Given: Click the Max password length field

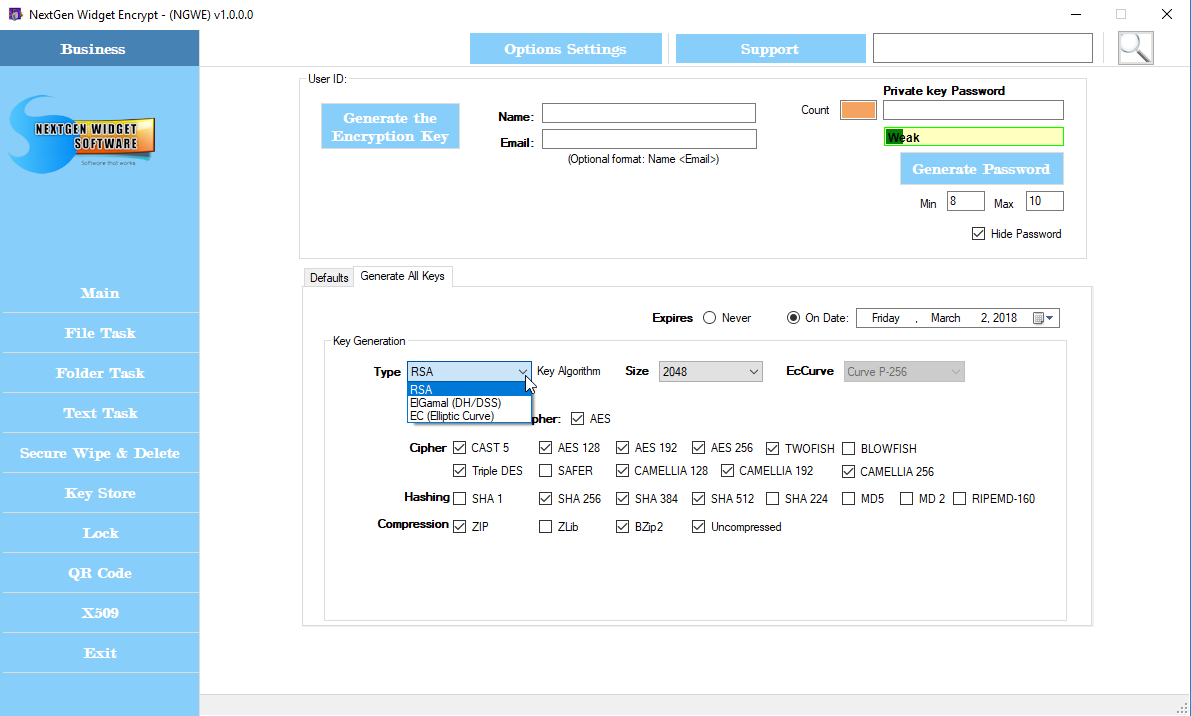Looking at the screenshot, I should tap(1044, 201).
